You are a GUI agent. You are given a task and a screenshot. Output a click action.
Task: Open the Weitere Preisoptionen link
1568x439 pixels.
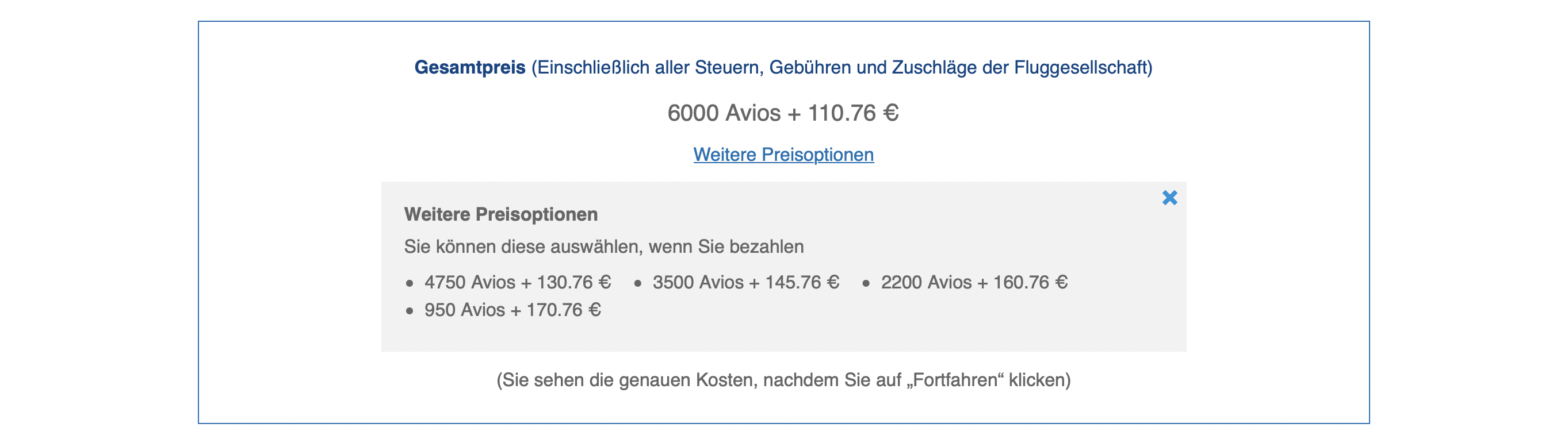(783, 155)
